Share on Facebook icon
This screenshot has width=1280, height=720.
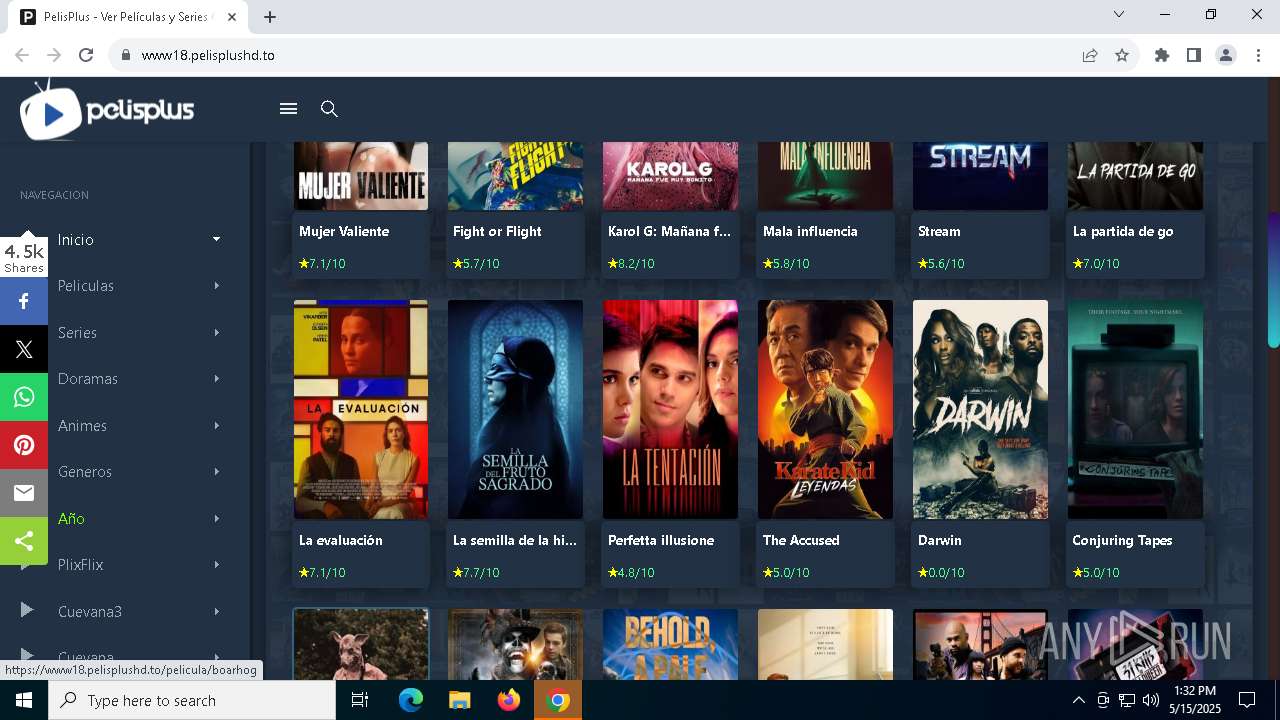point(24,301)
